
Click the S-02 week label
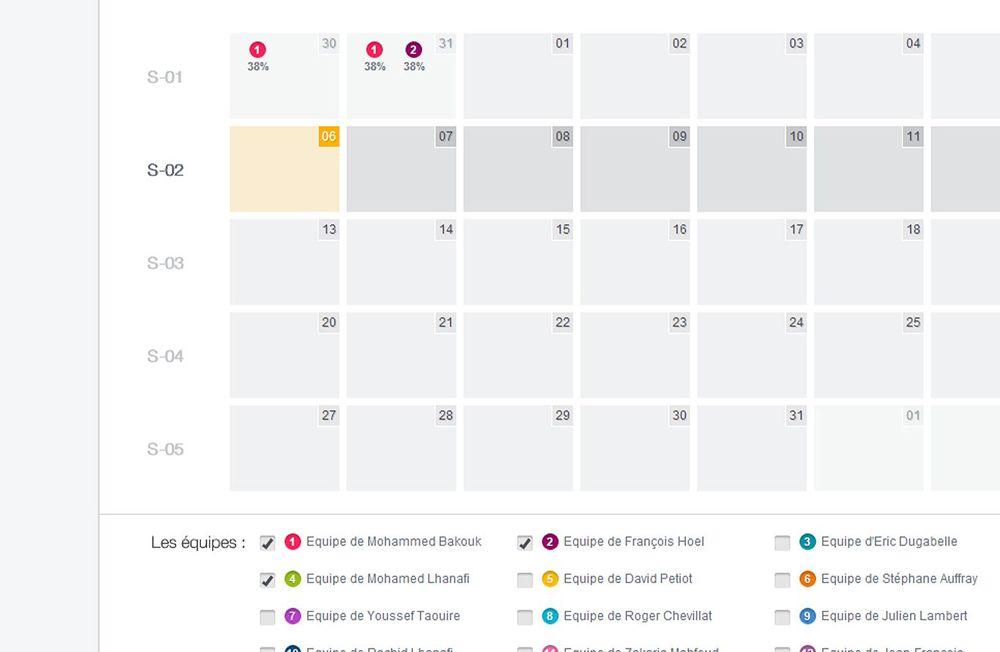(166, 170)
